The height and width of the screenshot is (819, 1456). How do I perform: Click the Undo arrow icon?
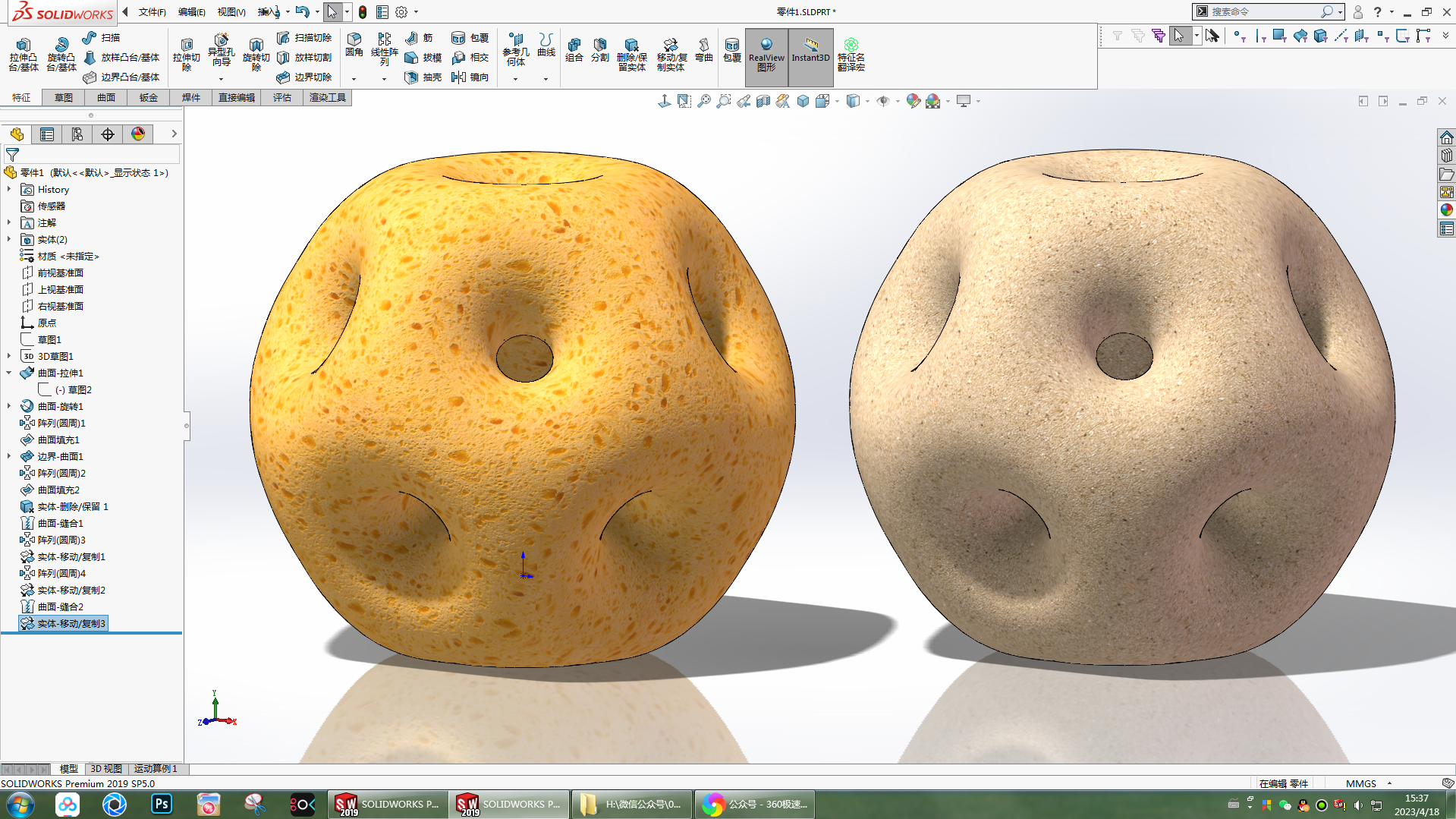pyautogui.click(x=303, y=11)
